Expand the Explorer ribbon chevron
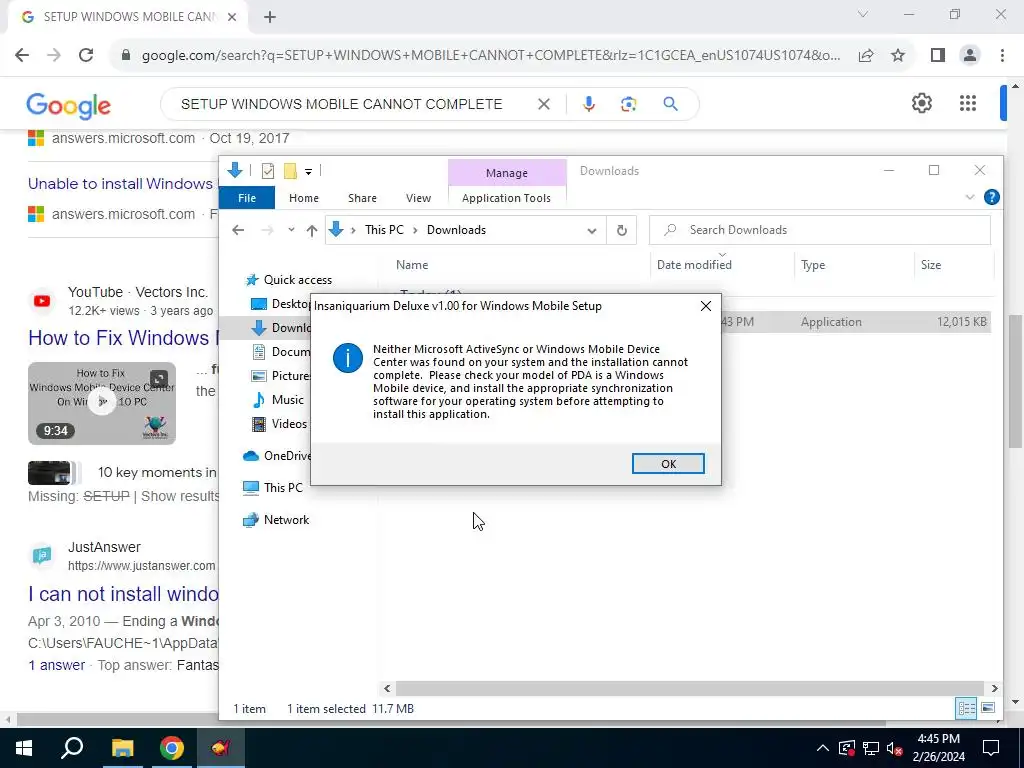The height and width of the screenshot is (768, 1024). [x=970, y=197]
